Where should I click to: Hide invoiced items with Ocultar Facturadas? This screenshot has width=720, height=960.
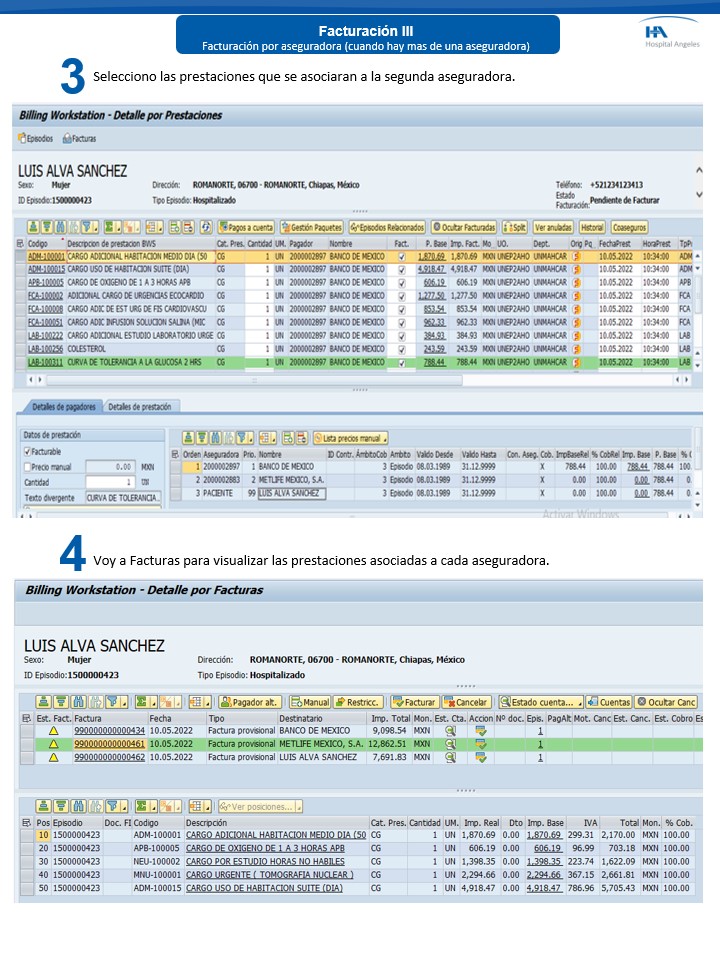tap(464, 227)
